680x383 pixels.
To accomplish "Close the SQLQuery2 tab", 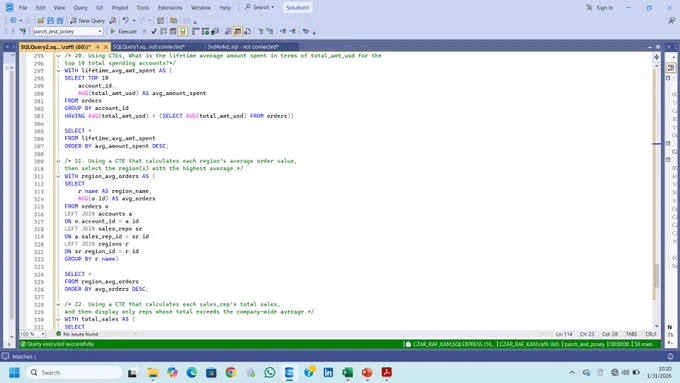I will [x=106, y=47].
